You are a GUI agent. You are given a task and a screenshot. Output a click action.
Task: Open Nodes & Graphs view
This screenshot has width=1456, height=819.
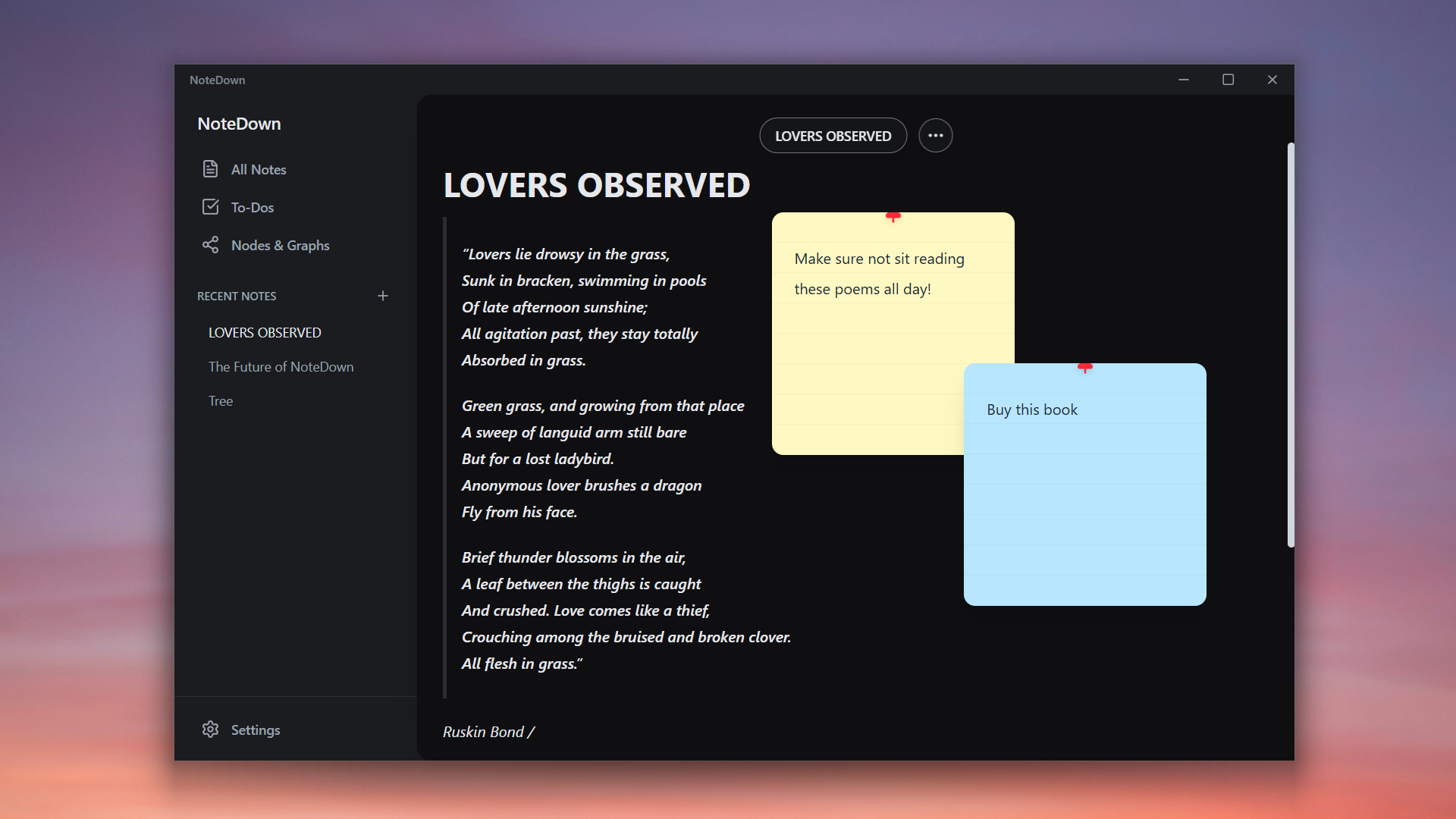click(x=281, y=245)
